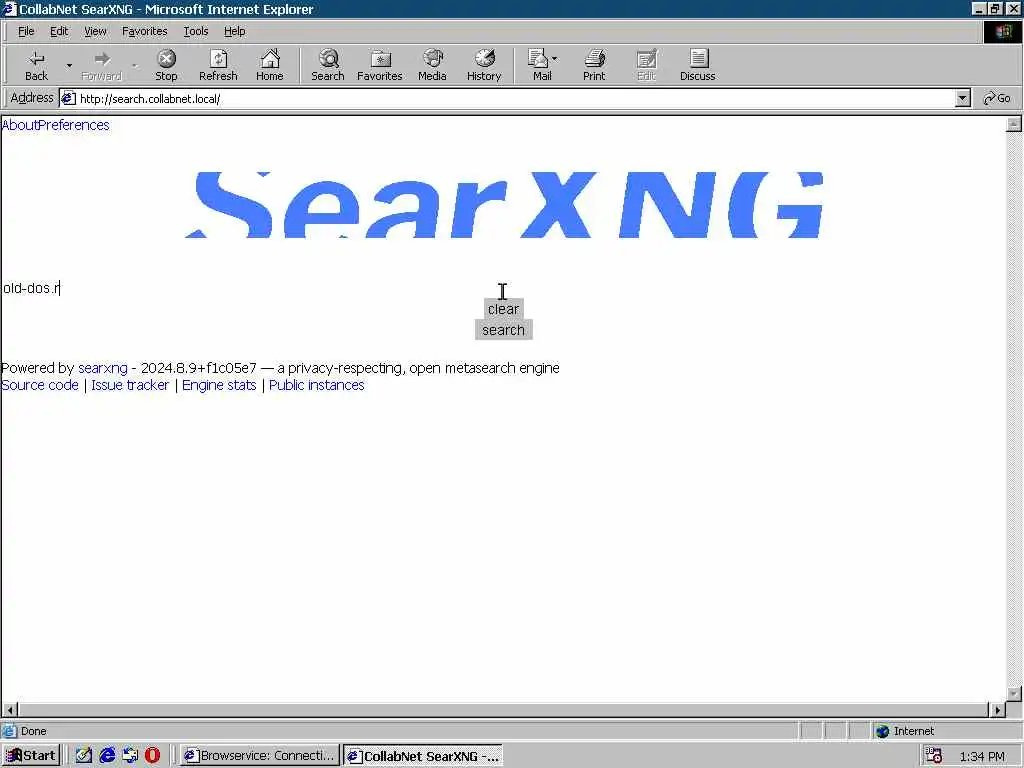Click the 'Done' status bar text
The image size is (1024, 768).
(33, 731)
